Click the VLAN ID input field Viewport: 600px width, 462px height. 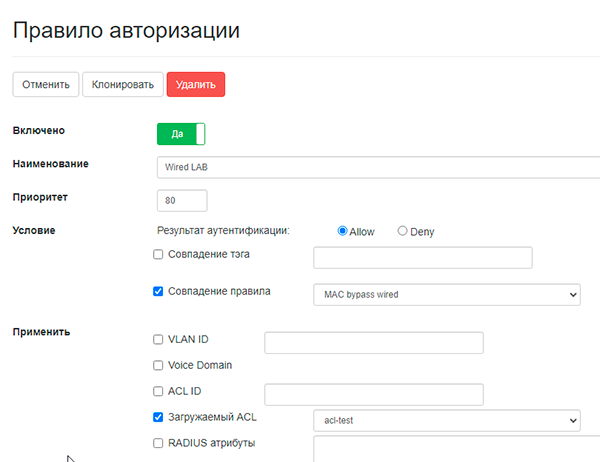pos(374,343)
